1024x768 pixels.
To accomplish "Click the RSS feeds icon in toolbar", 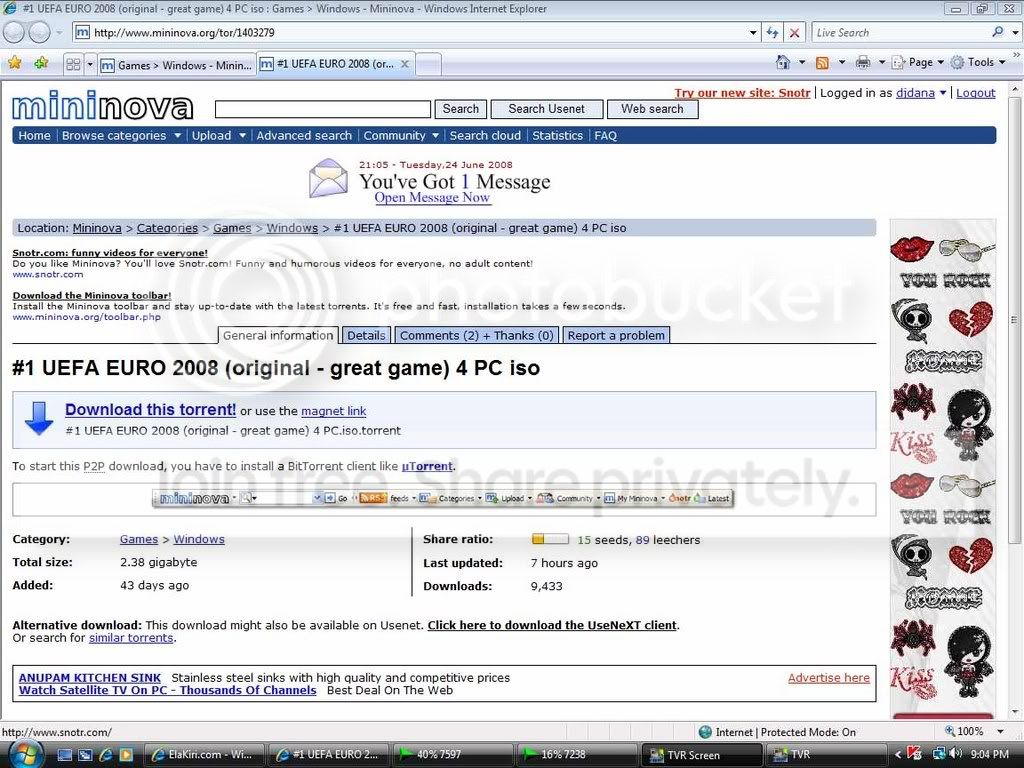I will pos(822,63).
